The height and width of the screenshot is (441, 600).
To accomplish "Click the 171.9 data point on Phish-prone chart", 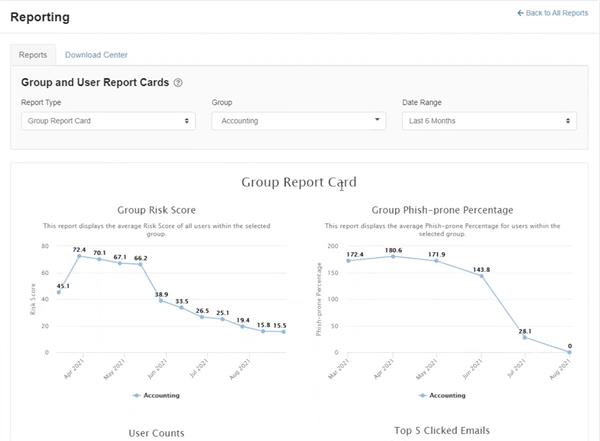I will (x=437, y=261).
